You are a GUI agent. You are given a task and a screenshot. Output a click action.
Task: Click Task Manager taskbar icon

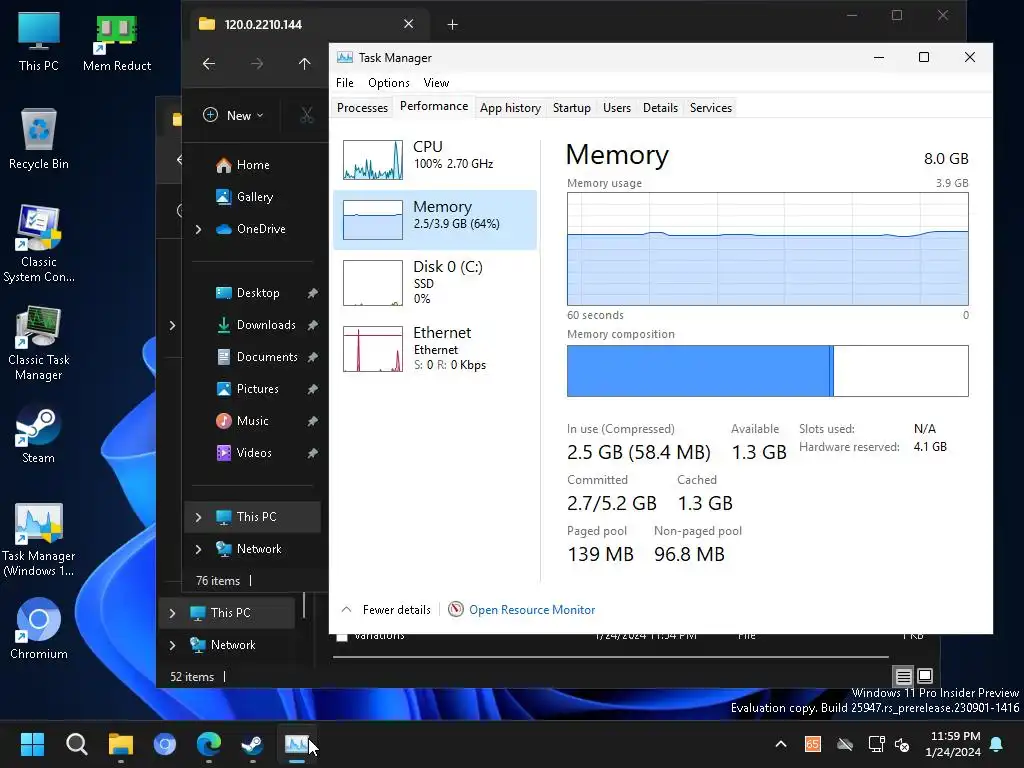[296, 744]
